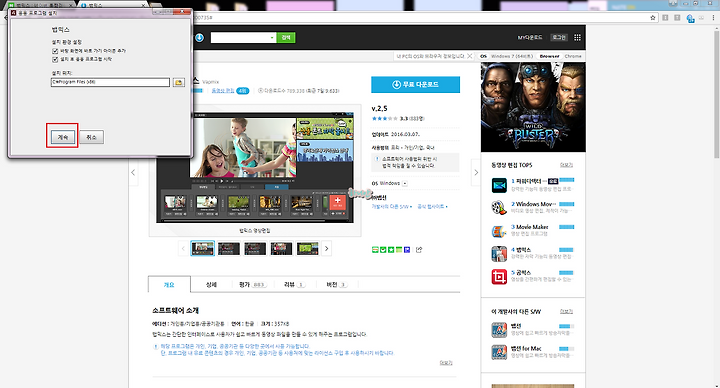Click the rank 5 곰믹스 red icon

point(499,276)
